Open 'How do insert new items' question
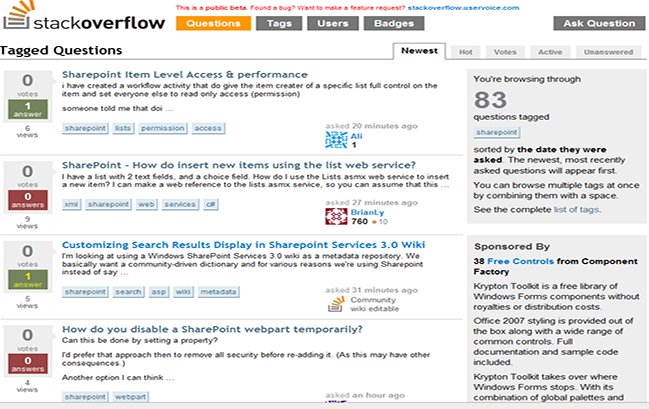The image size is (649, 409). click(x=239, y=165)
